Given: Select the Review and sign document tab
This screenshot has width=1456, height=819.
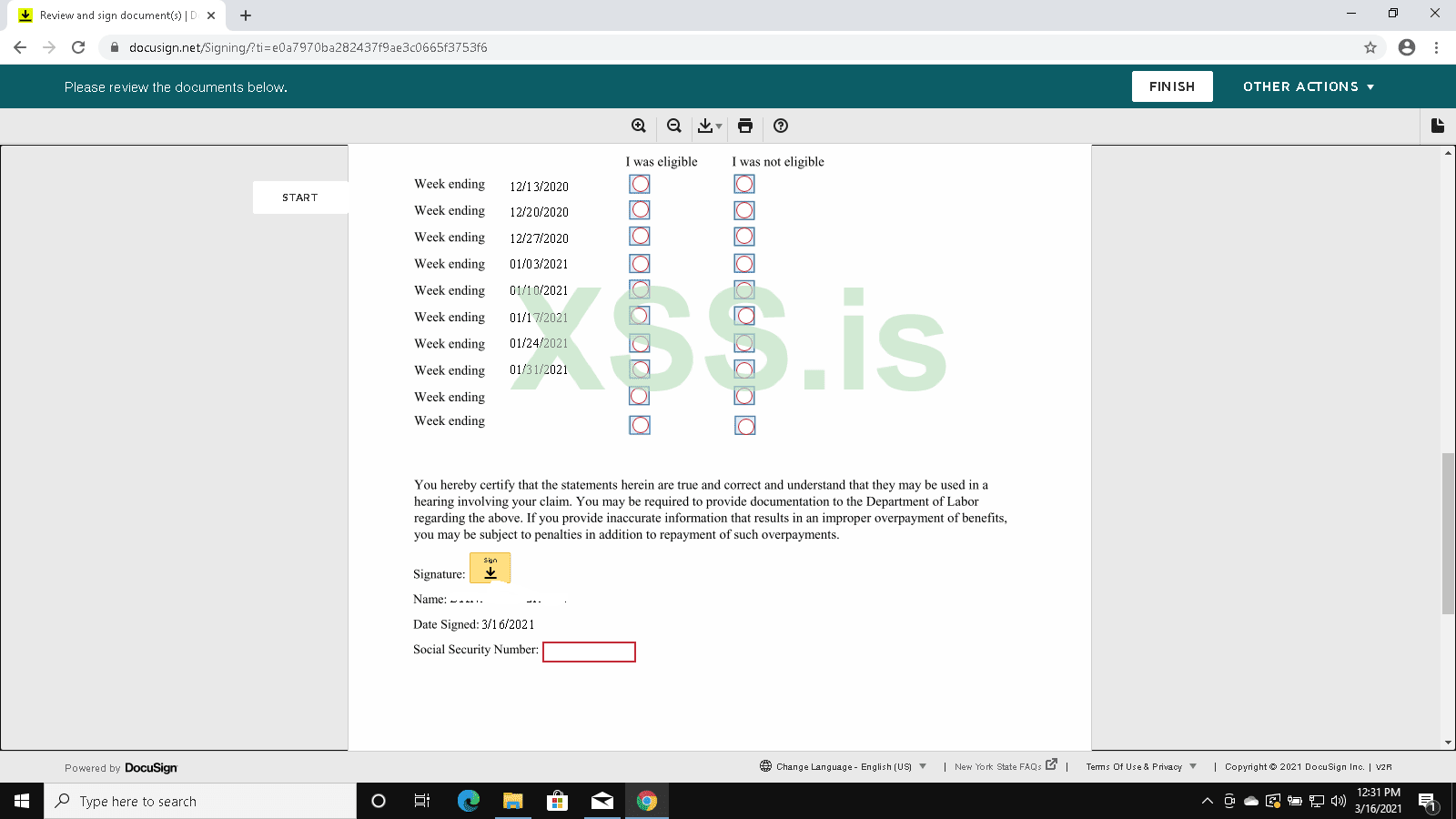Looking at the screenshot, I should click(116, 15).
